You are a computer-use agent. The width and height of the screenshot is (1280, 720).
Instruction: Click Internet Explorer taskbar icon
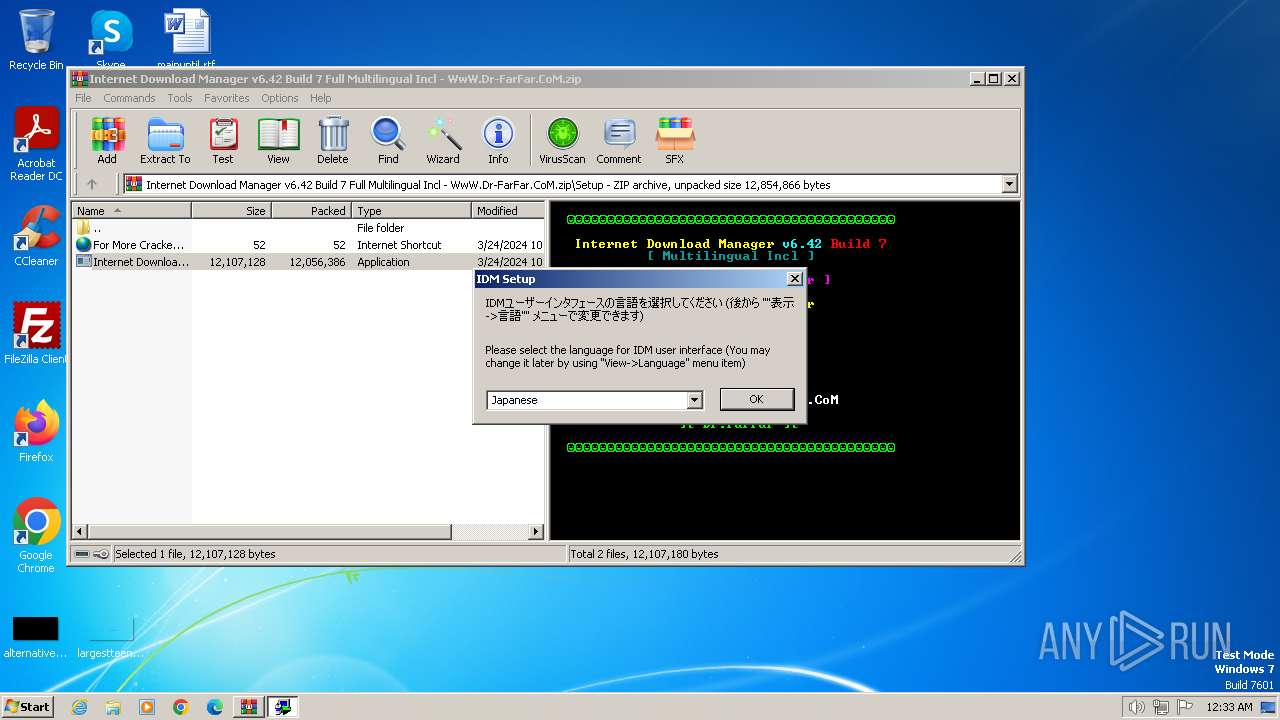point(80,707)
